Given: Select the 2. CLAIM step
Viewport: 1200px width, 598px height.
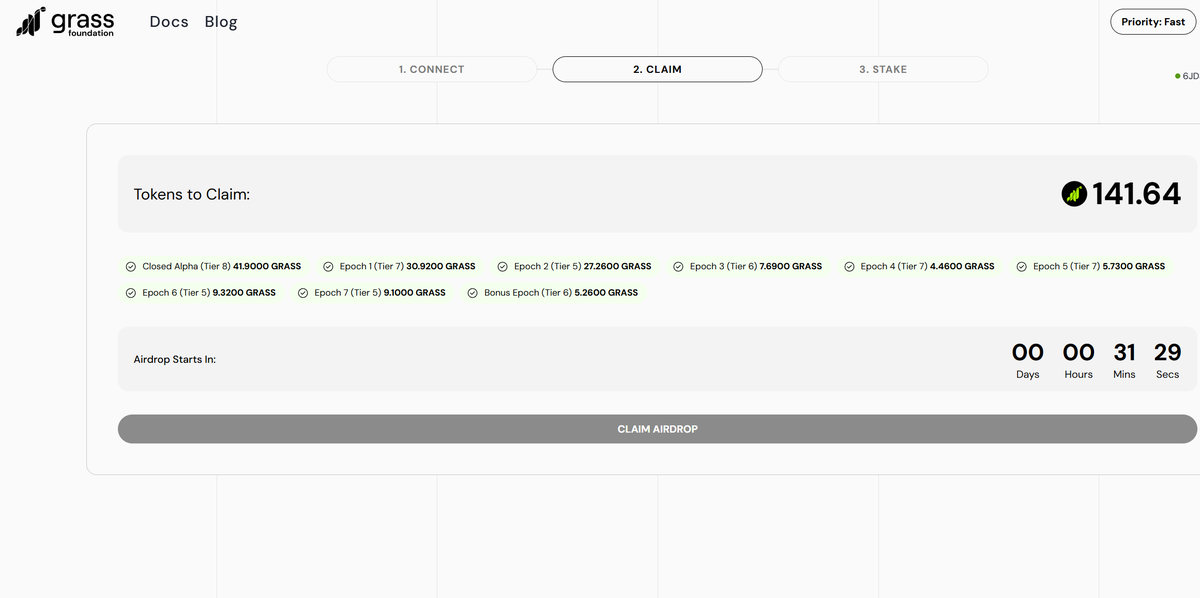Looking at the screenshot, I should [x=657, y=69].
